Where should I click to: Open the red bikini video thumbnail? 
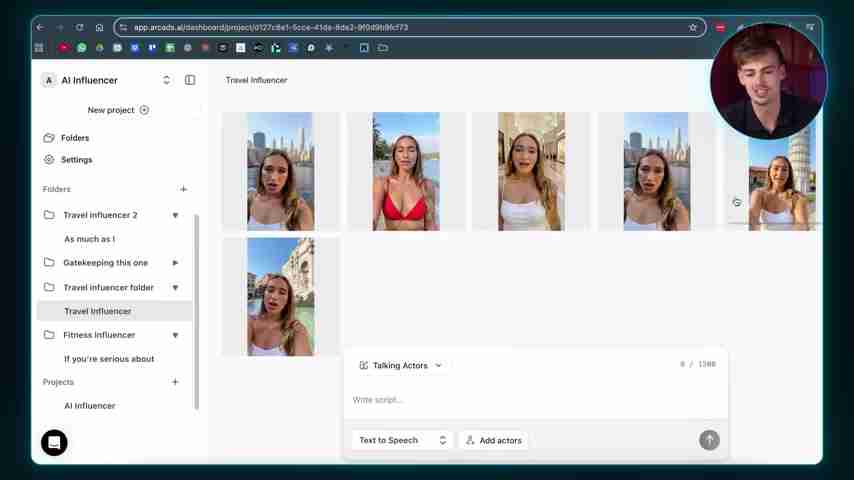(406, 171)
